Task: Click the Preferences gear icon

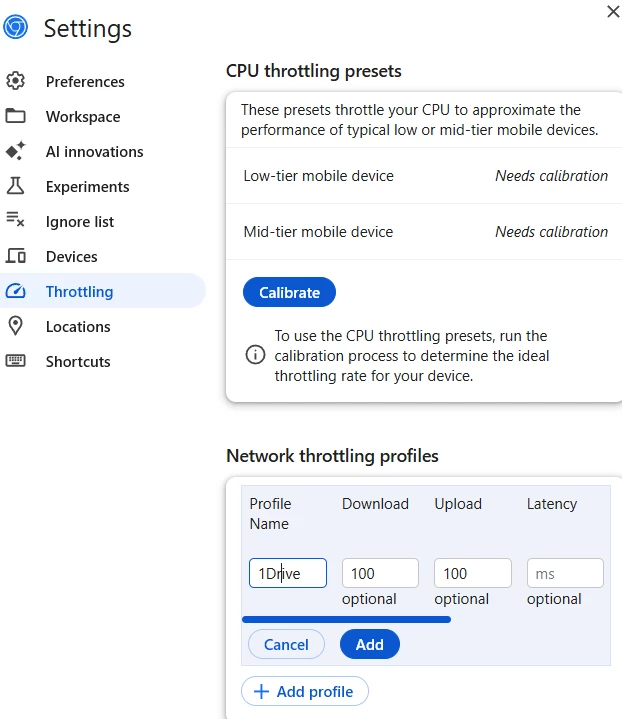Action: [16, 81]
